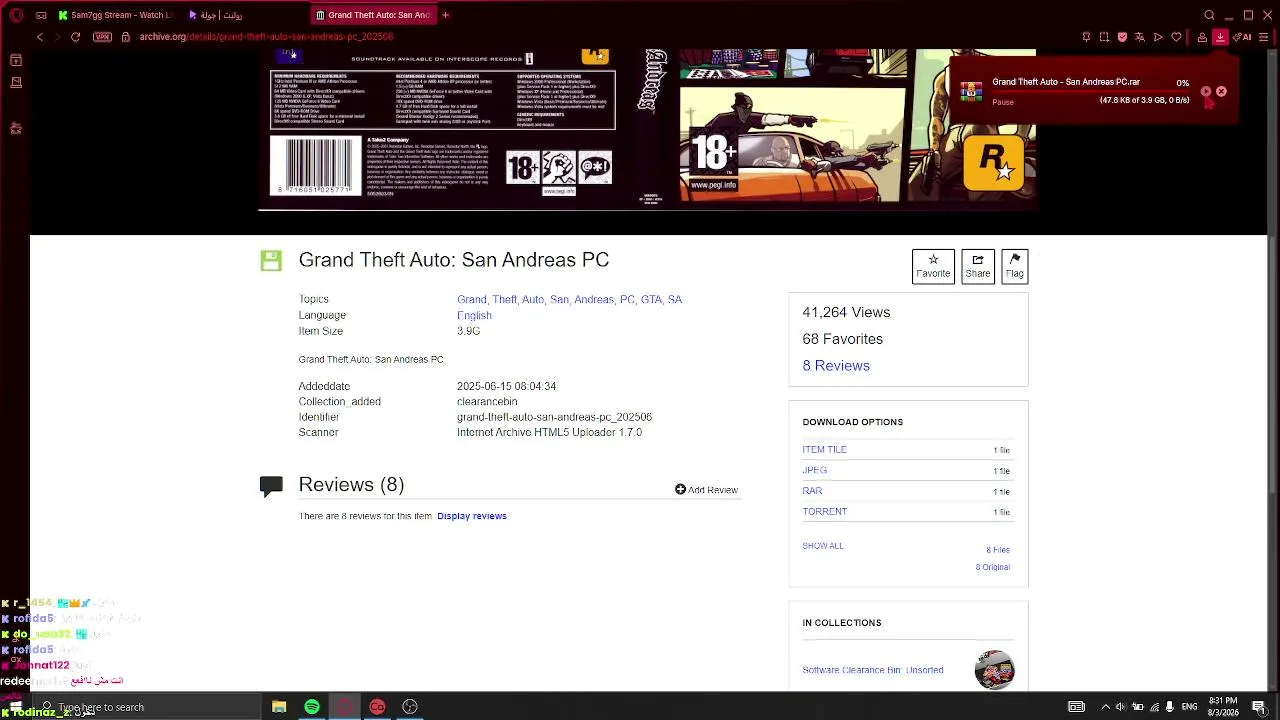This screenshot has height=720, width=1280.
Task: Click the download progress bar
Action: [1090, 91]
